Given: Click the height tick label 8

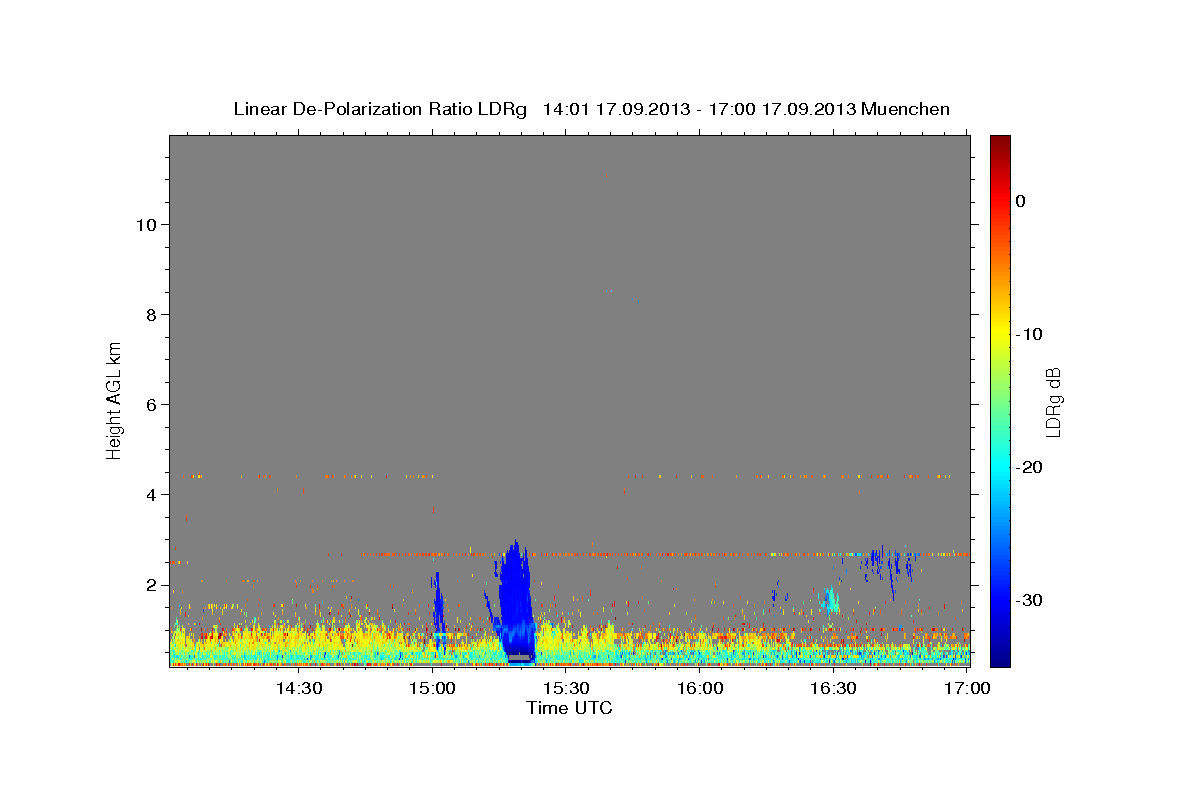Looking at the screenshot, I should click(x=152, y=314).
